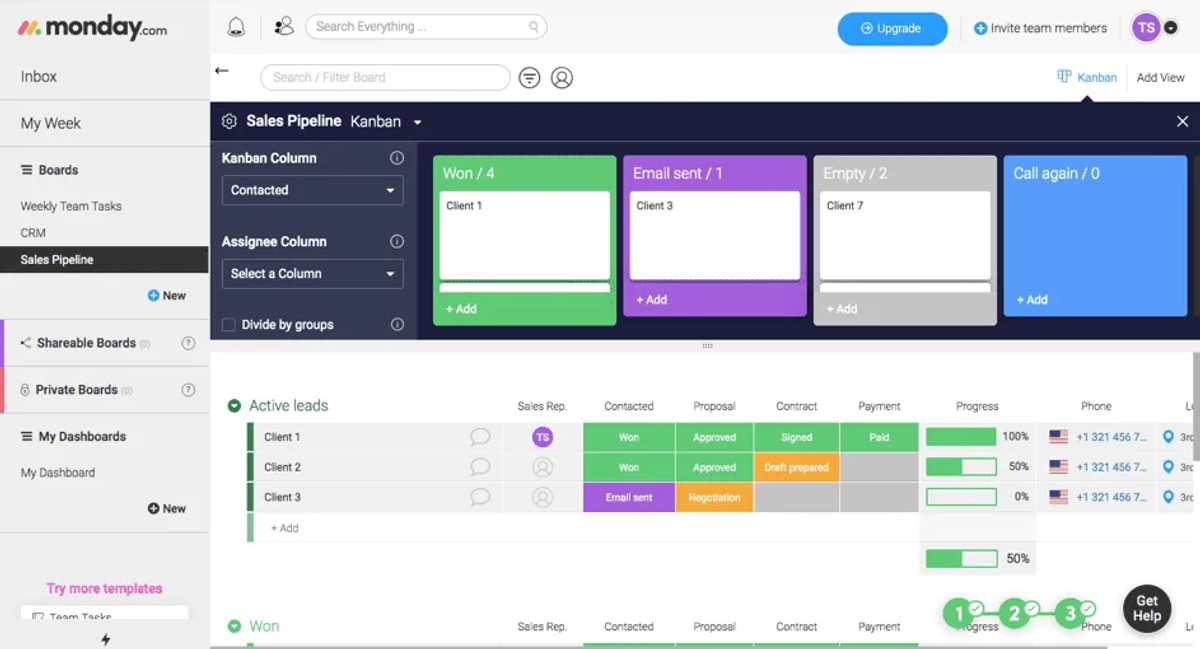
Task: Click Client 2 progress bar at 50%
Action: (961, 467)
